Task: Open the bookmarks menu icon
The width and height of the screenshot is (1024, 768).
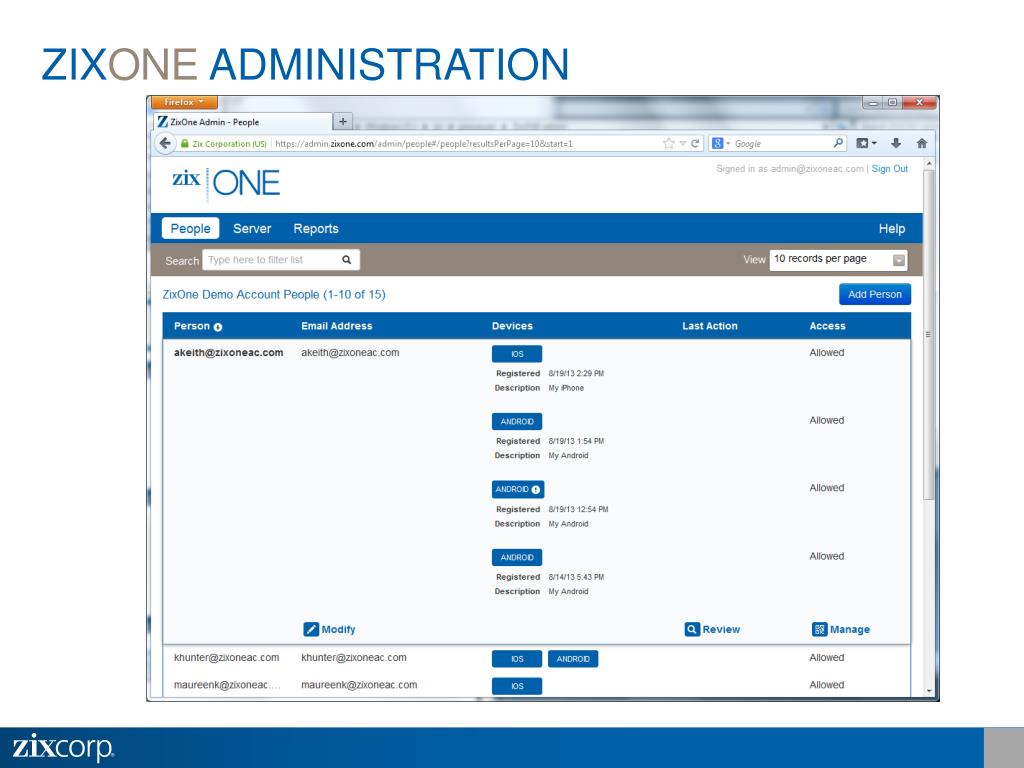Action: pos(862,143)
